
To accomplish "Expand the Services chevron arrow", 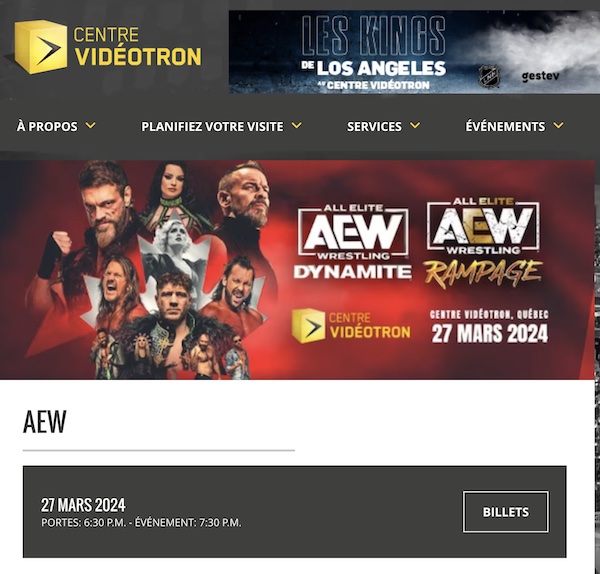I will (x=415, y=126).
